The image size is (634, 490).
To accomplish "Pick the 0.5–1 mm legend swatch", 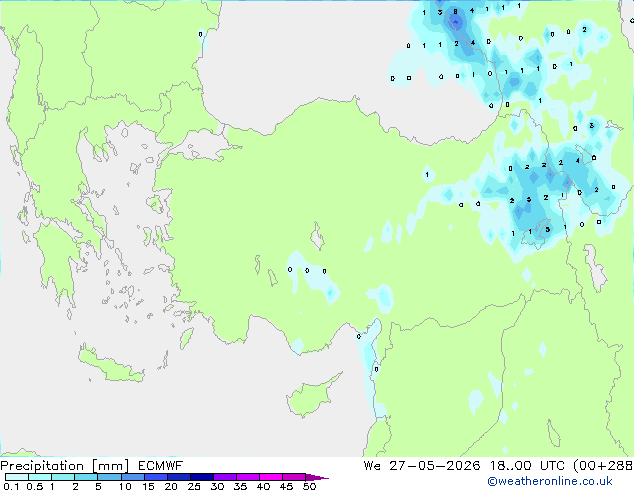I will point(40,477).
